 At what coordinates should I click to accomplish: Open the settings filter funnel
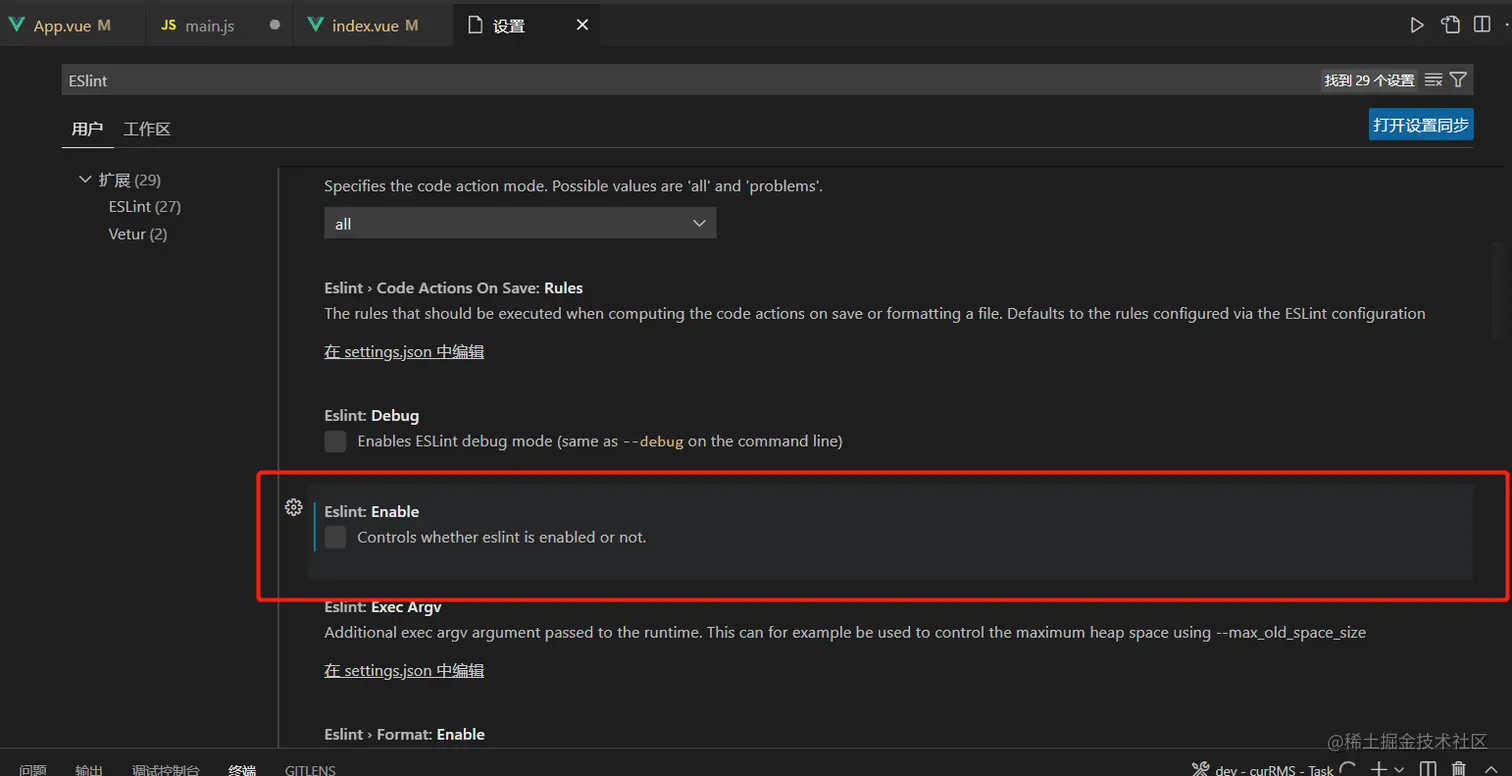tap(1458, 80)
